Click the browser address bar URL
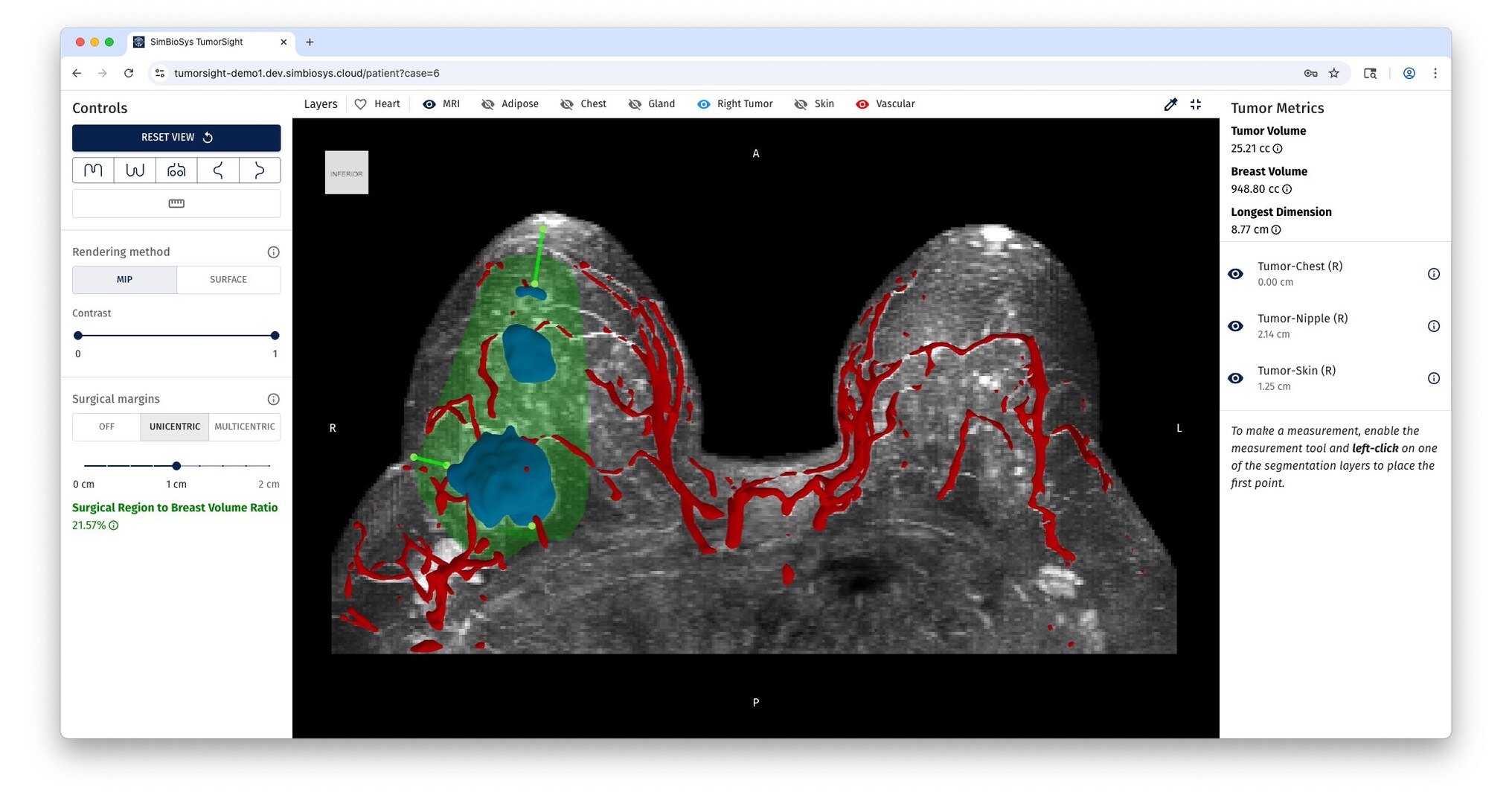Image resolution: width=1512 pixels, height=792 pixels. (307, 73)
